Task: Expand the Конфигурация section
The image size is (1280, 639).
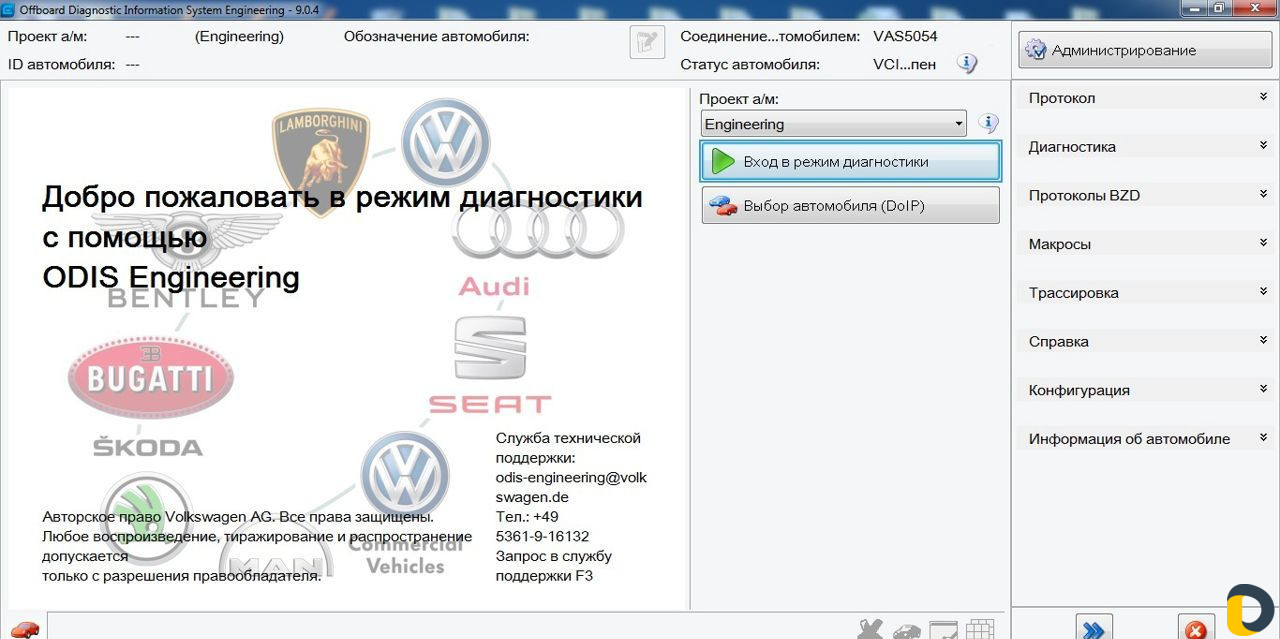Action: [x=1147, y=390]
